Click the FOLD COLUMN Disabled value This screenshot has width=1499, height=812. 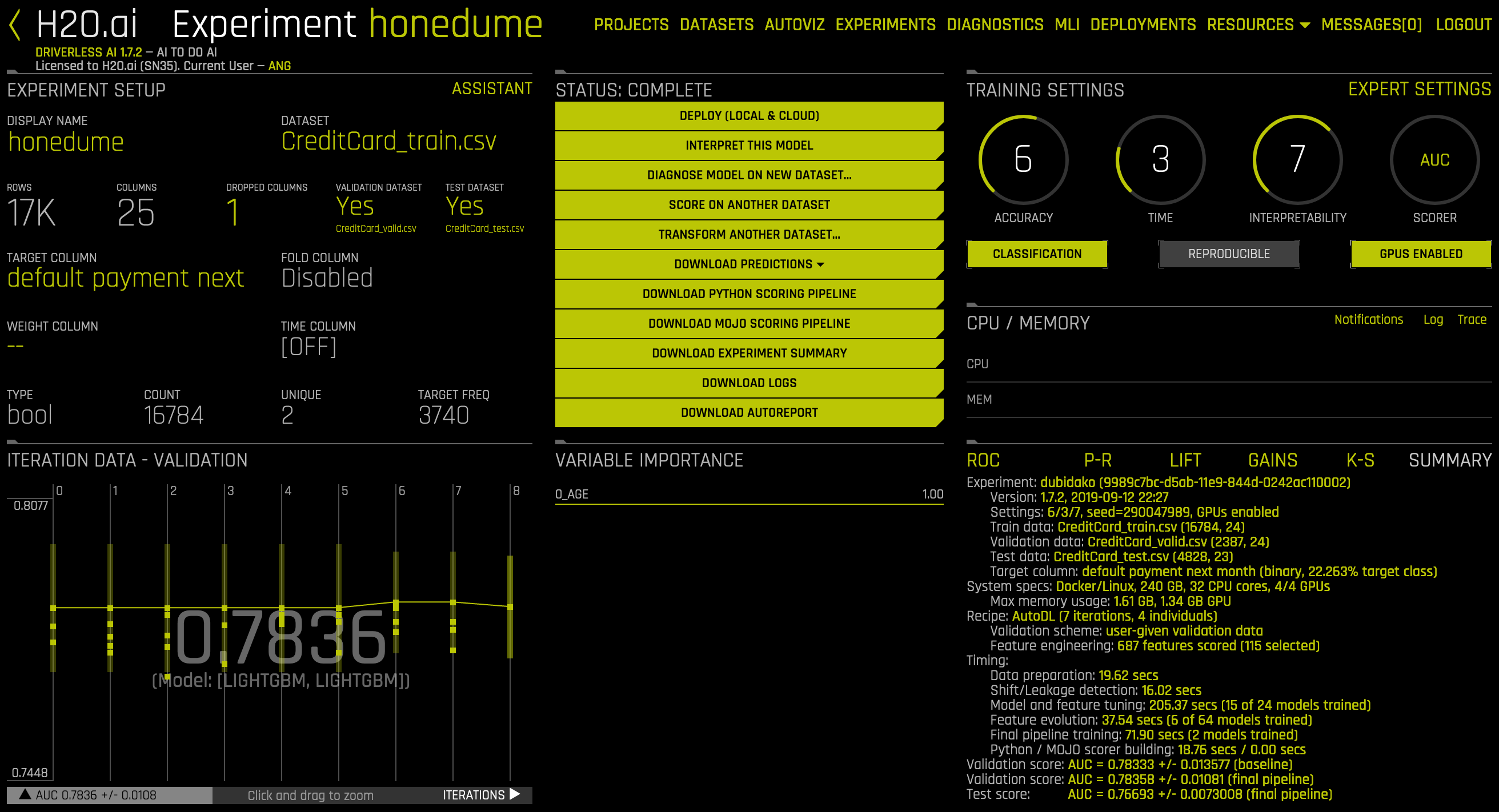[326, 278]
